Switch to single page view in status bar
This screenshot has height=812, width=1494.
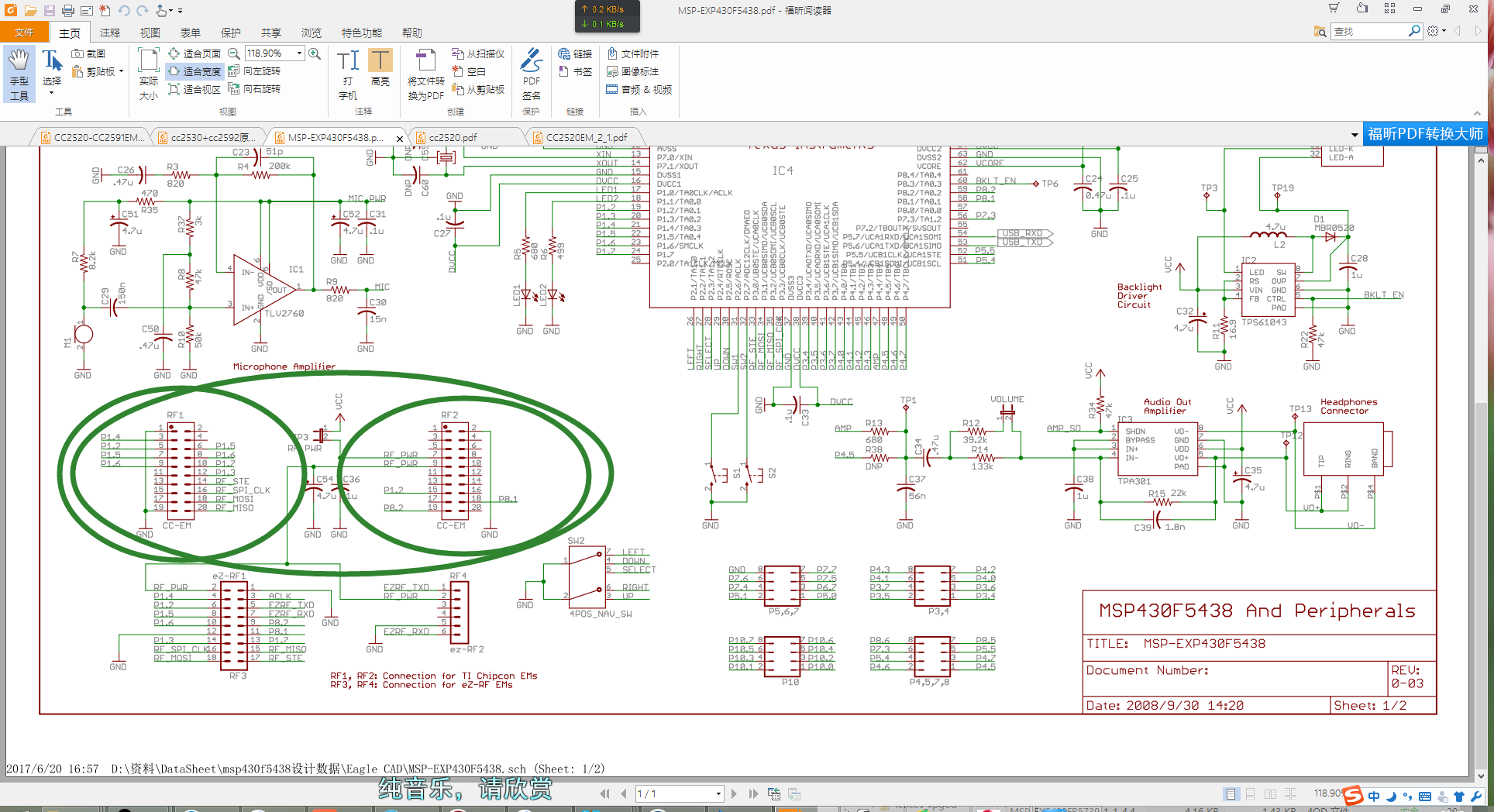pyautogui.click(x=1231, y=794)
